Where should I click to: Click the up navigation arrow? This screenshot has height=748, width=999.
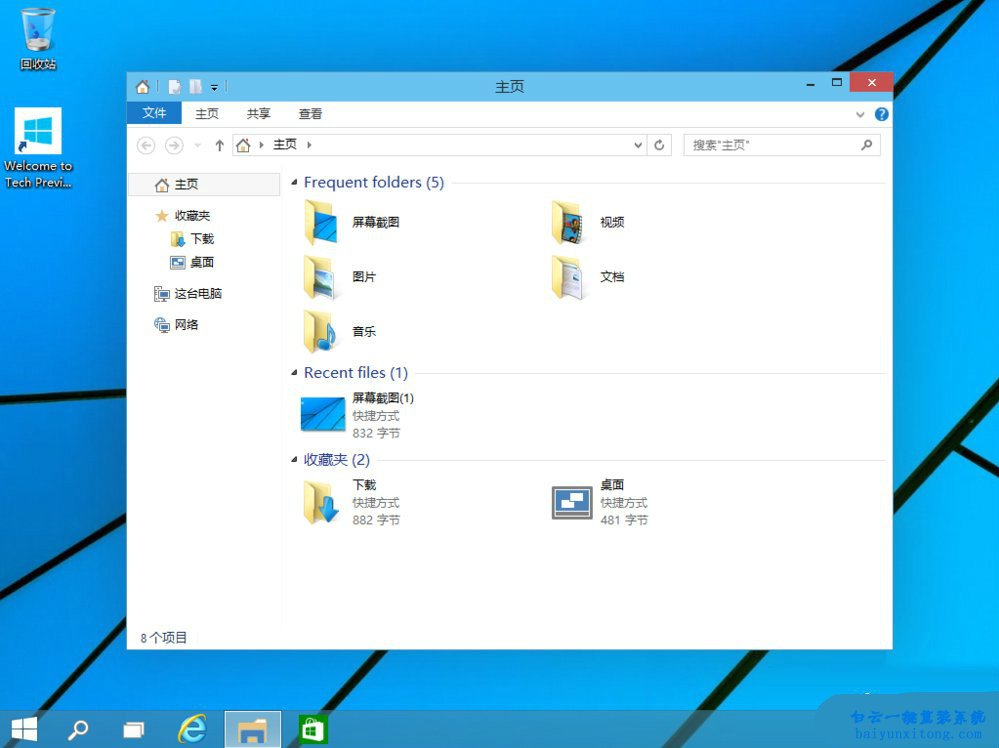point(219,144)
